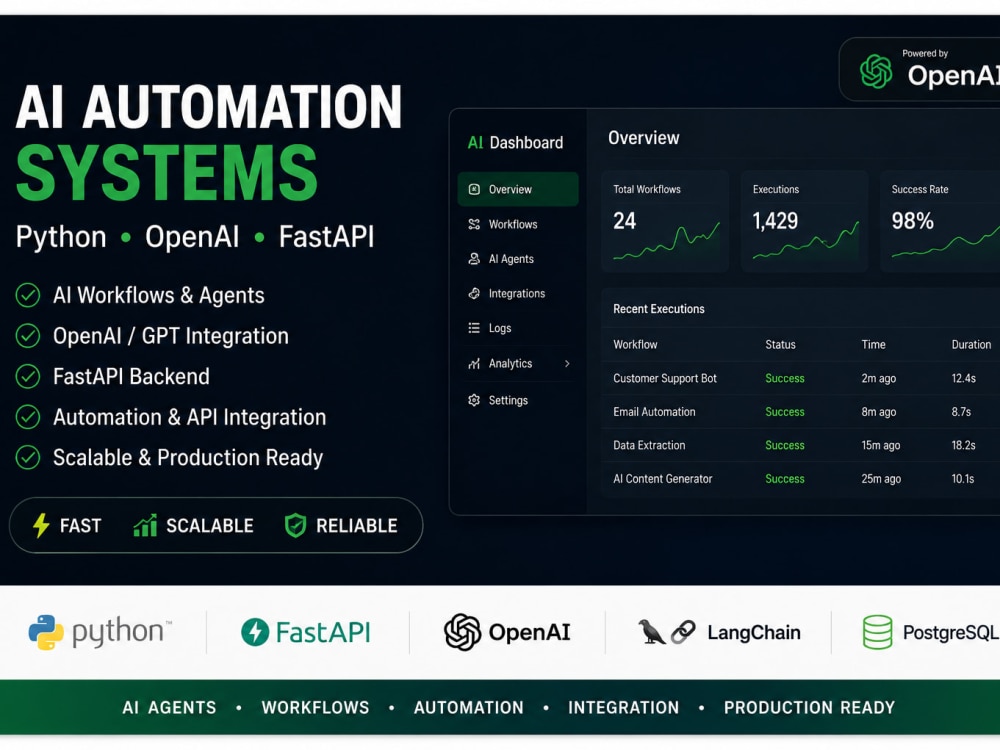Viewport: 1000px width, 750px height.
Task: Select the Customer Support Bot row
Action: [x=800, y=378]
